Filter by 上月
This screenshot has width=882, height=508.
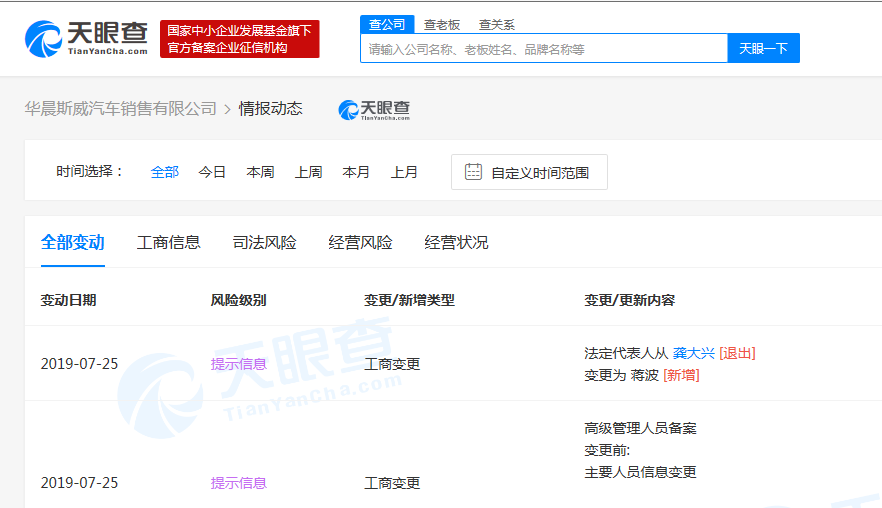click(404, 172)
